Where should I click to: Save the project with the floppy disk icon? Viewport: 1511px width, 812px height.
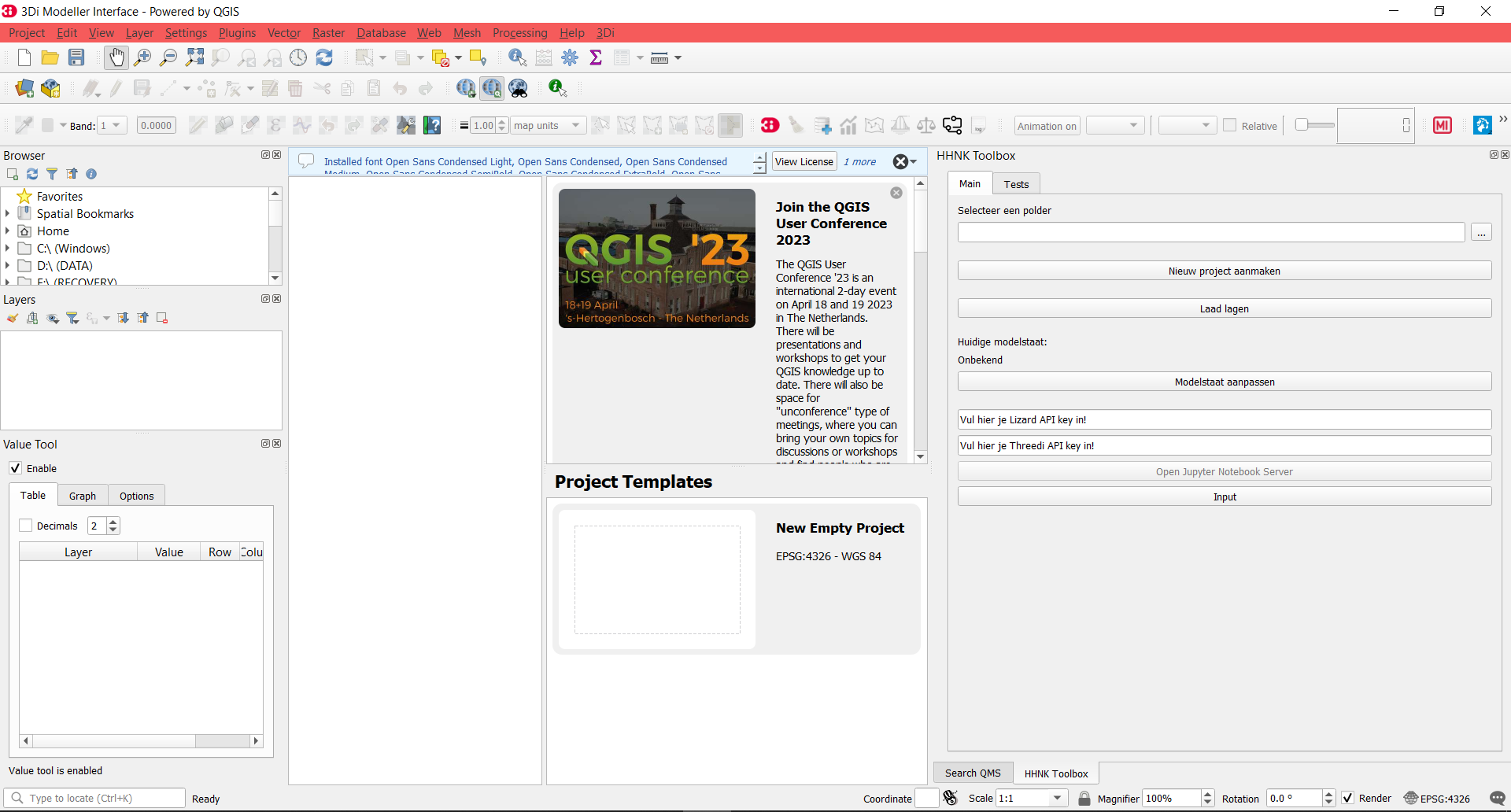[76, 57]
